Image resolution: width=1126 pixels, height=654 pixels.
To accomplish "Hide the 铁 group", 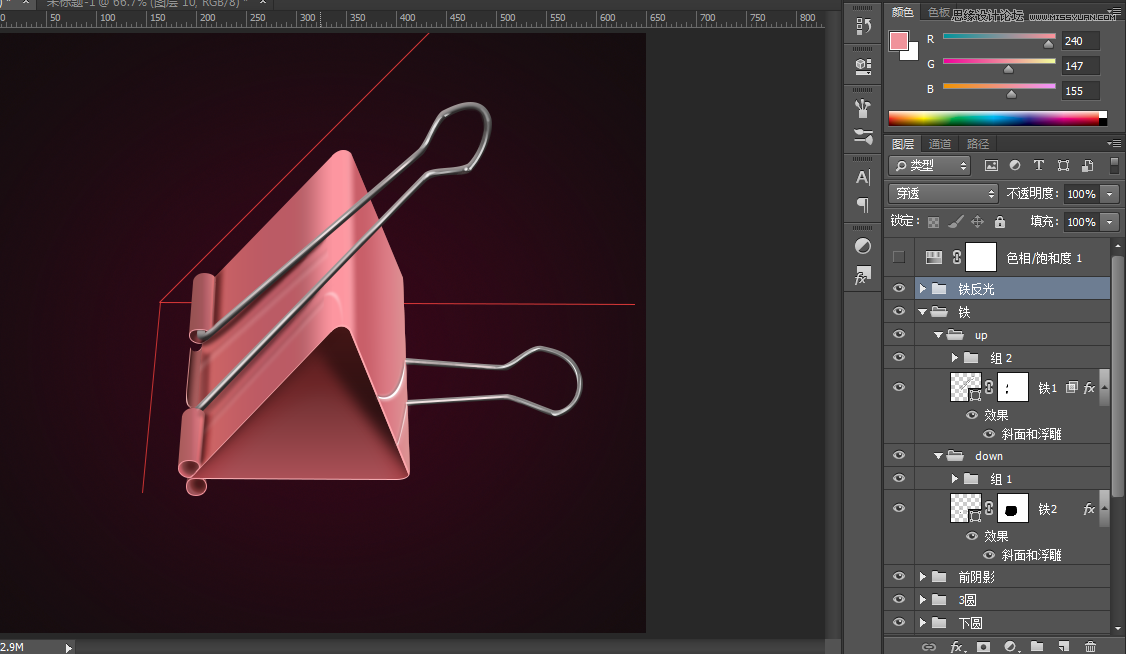I will [898, 312].
